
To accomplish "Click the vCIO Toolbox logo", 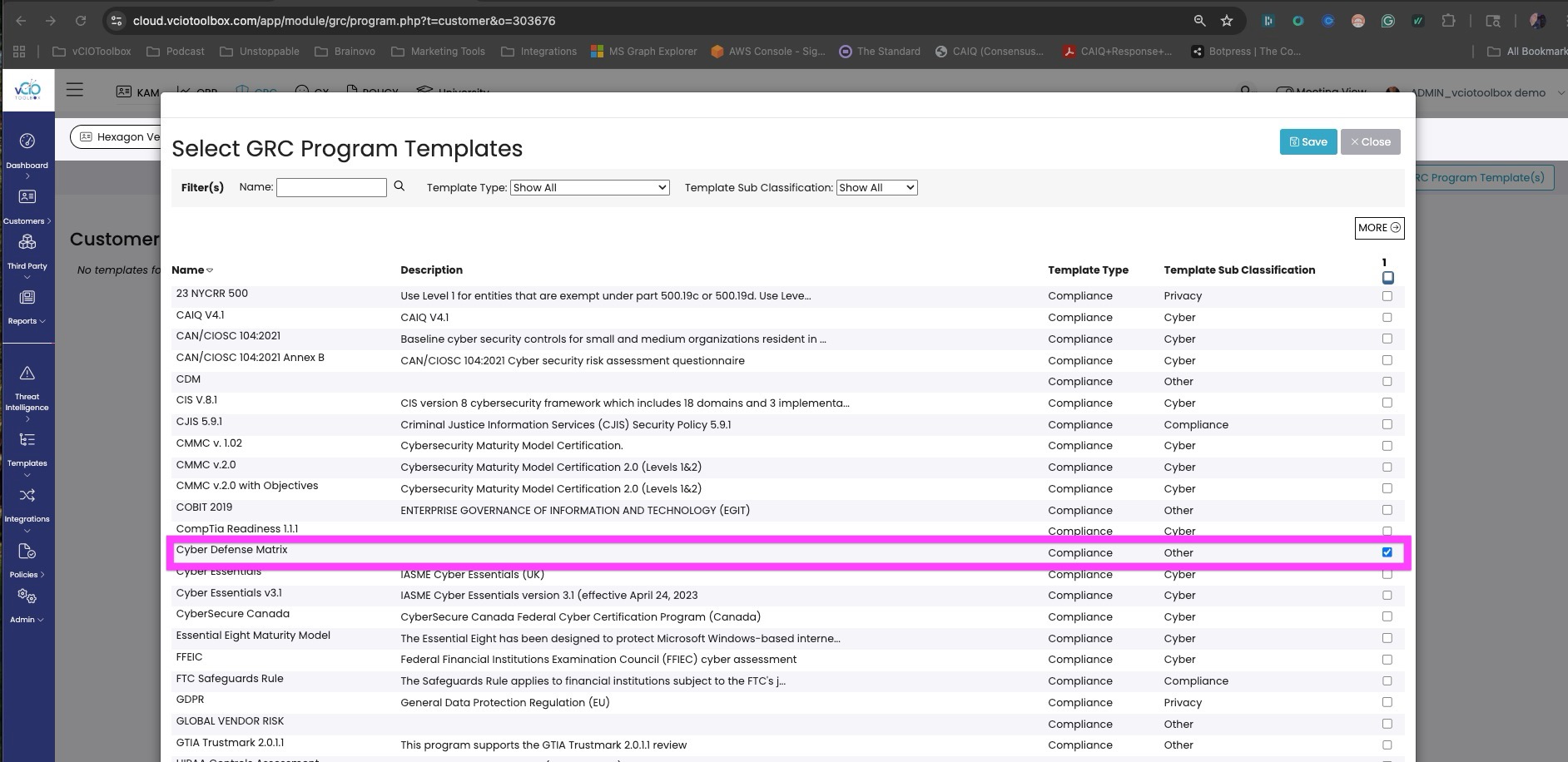I will click(x=27, y=90).
